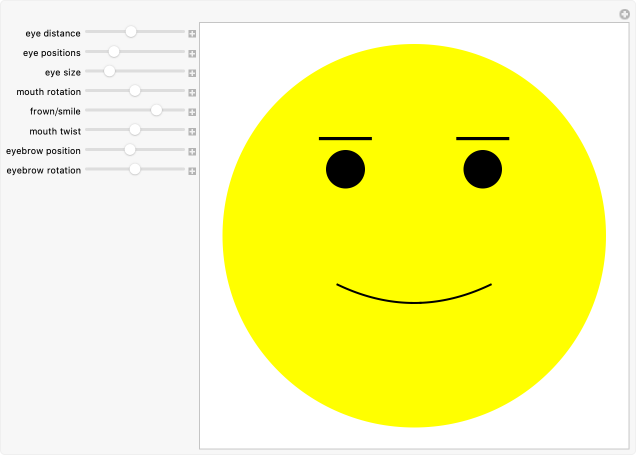Click the curved mouth of the smiley
The image size is (636, 456).
pyautogui.click(x=414, y=301)
